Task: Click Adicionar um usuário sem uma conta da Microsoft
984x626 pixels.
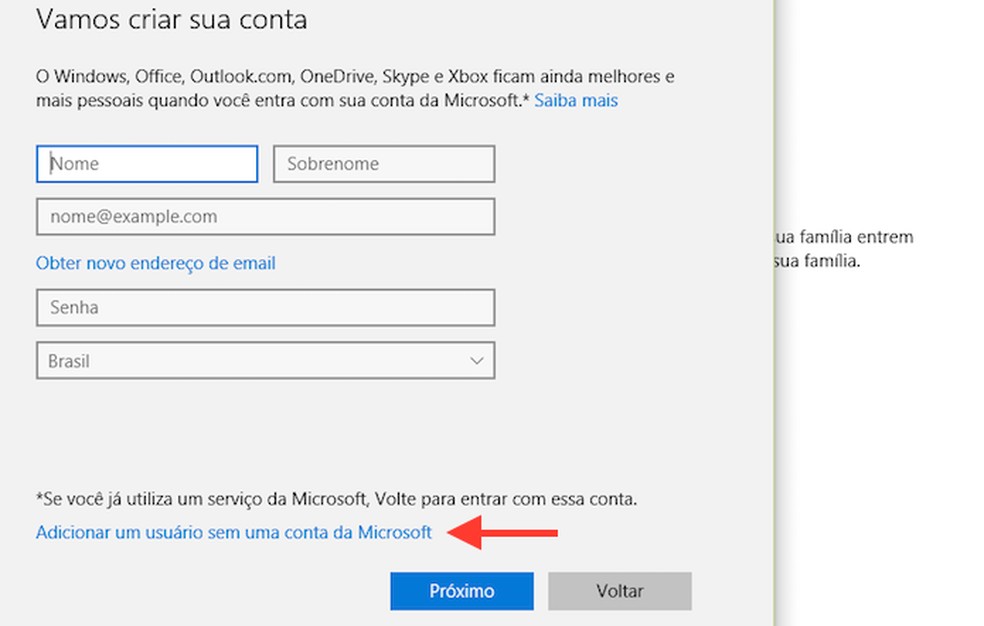Action: [235, 532]
